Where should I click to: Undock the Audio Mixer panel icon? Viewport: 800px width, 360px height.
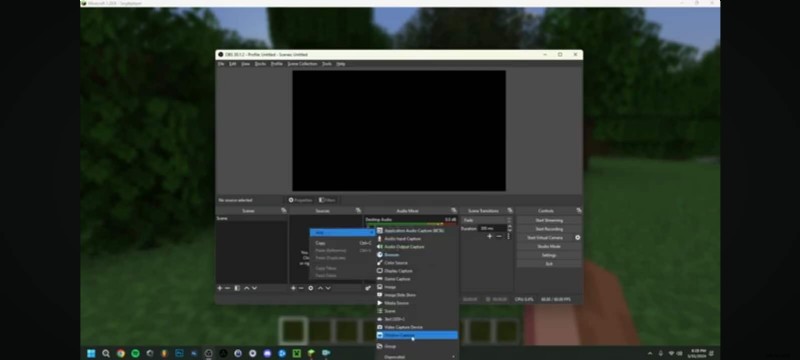click(x=454, y=211)
